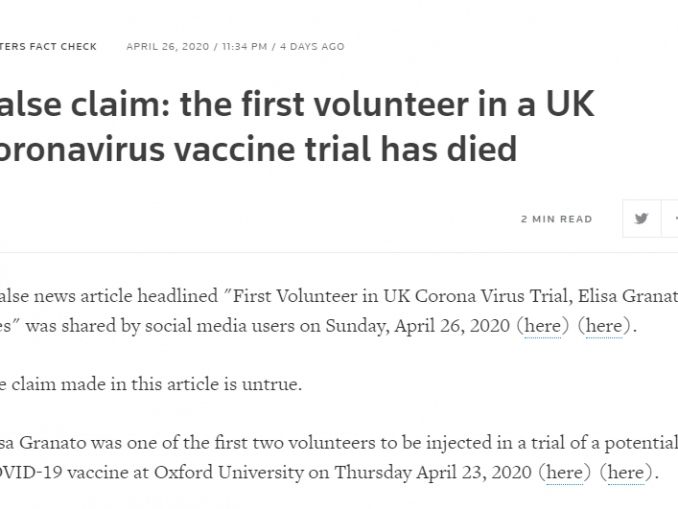Click the '4 DAYS AGO' label
This screenshot has width=678, height=509.
(x=312, y=46)
